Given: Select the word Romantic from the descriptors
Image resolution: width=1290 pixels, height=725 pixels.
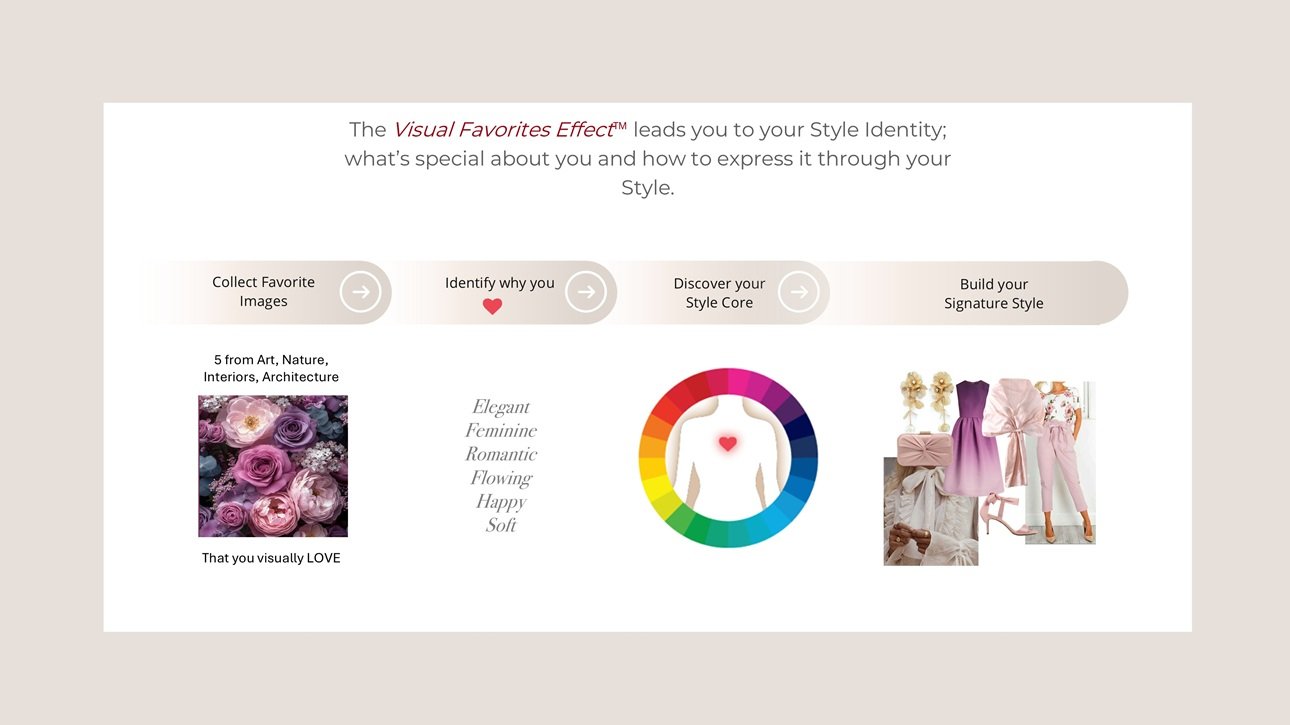Looking at the screenshot, I should click(501, 454).
